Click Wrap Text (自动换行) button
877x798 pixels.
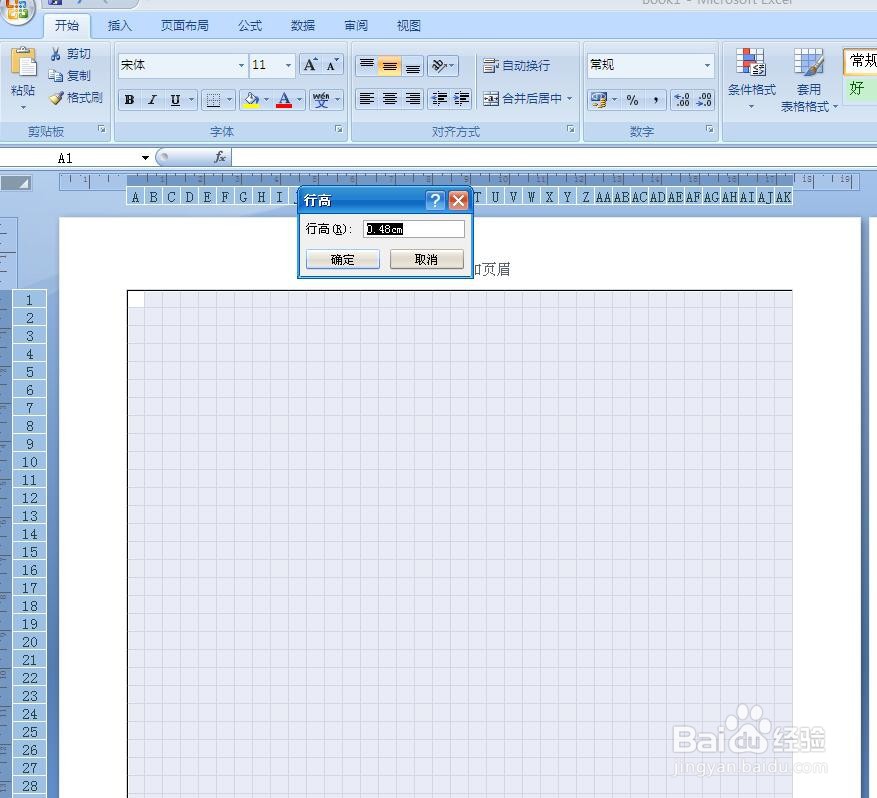pos(516,65)
